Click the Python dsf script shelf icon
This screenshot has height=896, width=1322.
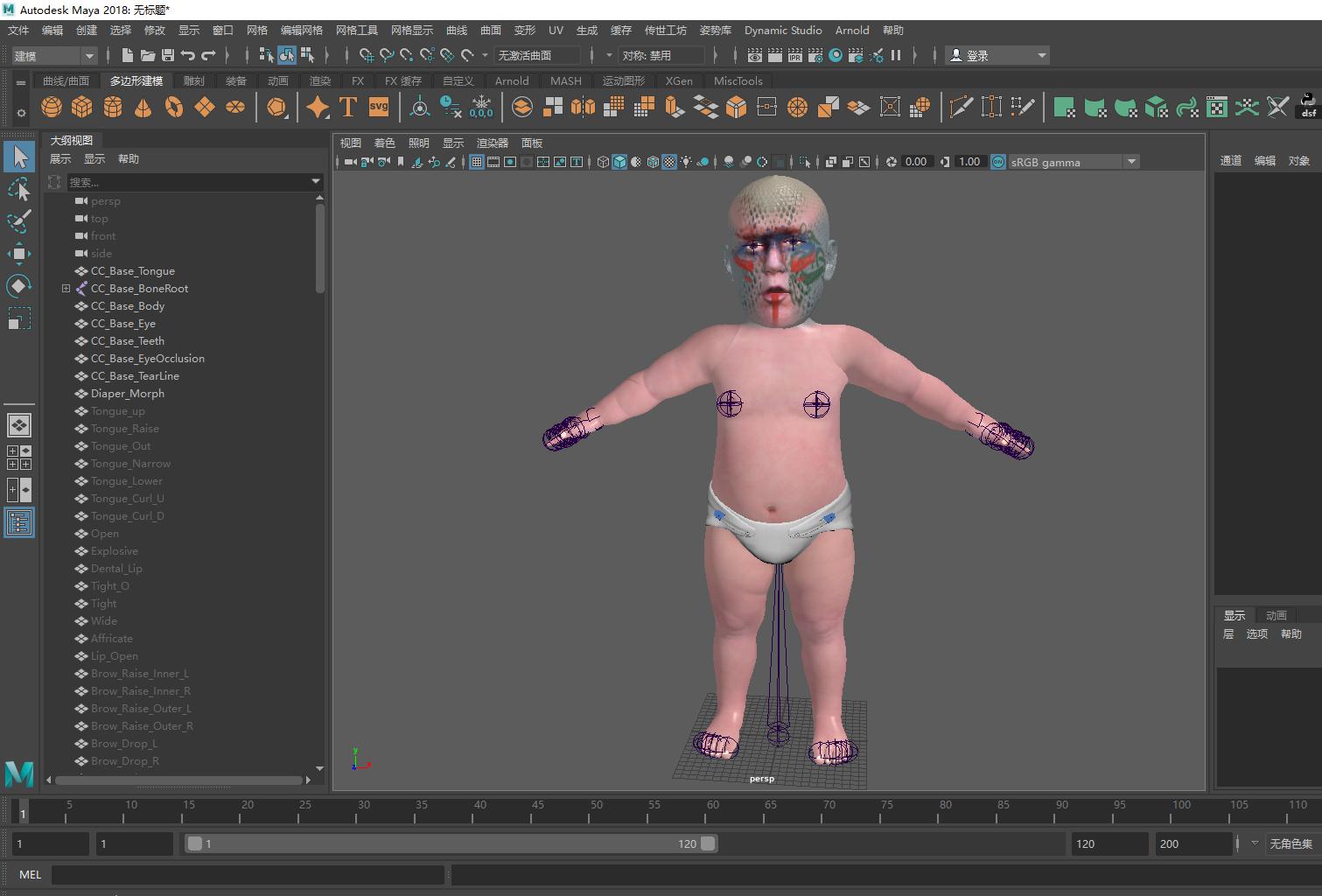click(1308, 107)
